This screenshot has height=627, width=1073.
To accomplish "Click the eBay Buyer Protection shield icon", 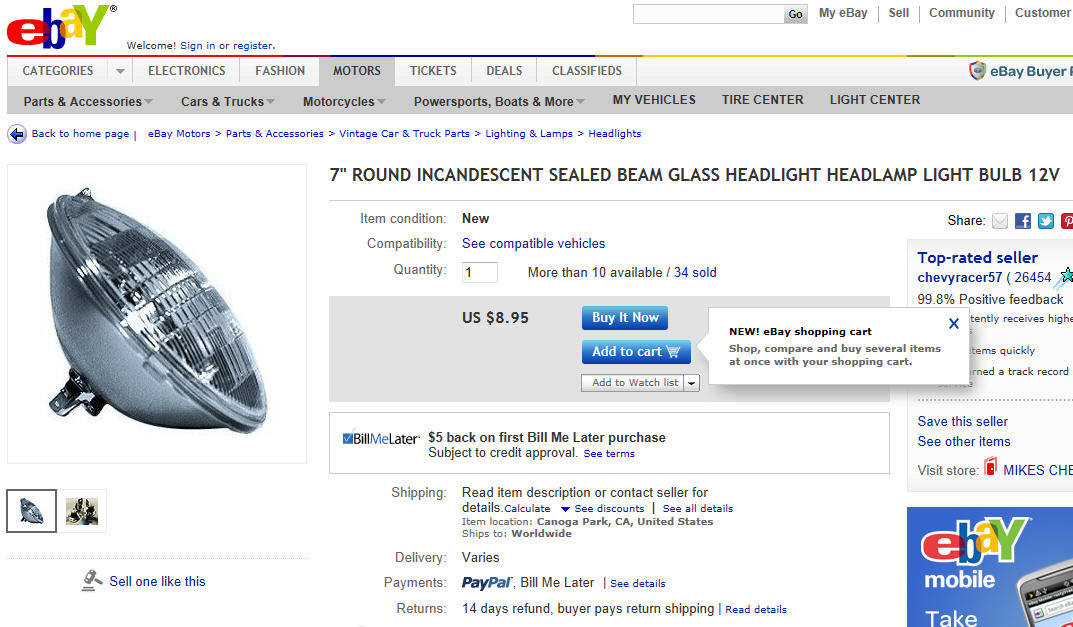I will 978,71.
